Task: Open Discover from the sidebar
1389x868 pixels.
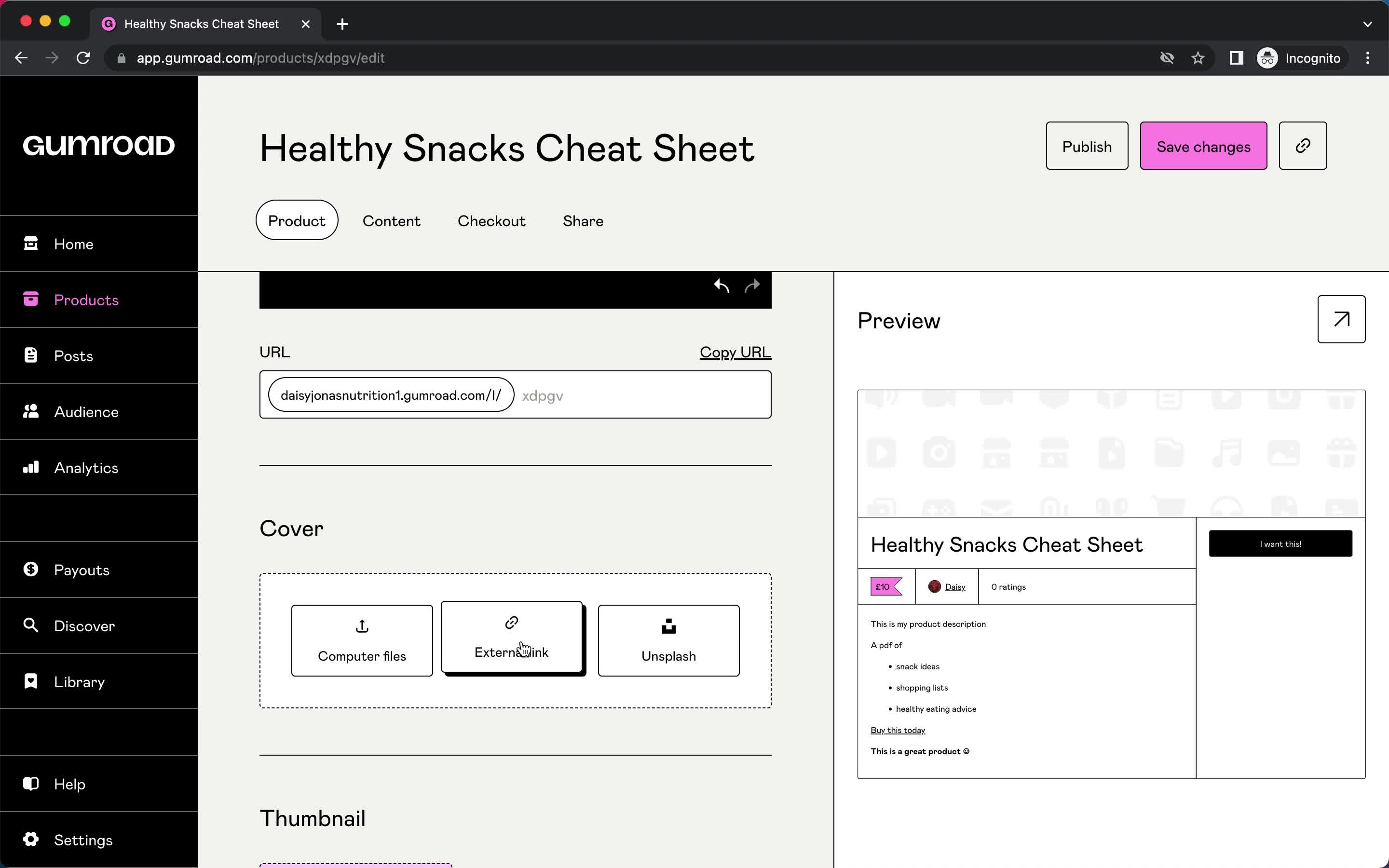Action: (99, 625)
